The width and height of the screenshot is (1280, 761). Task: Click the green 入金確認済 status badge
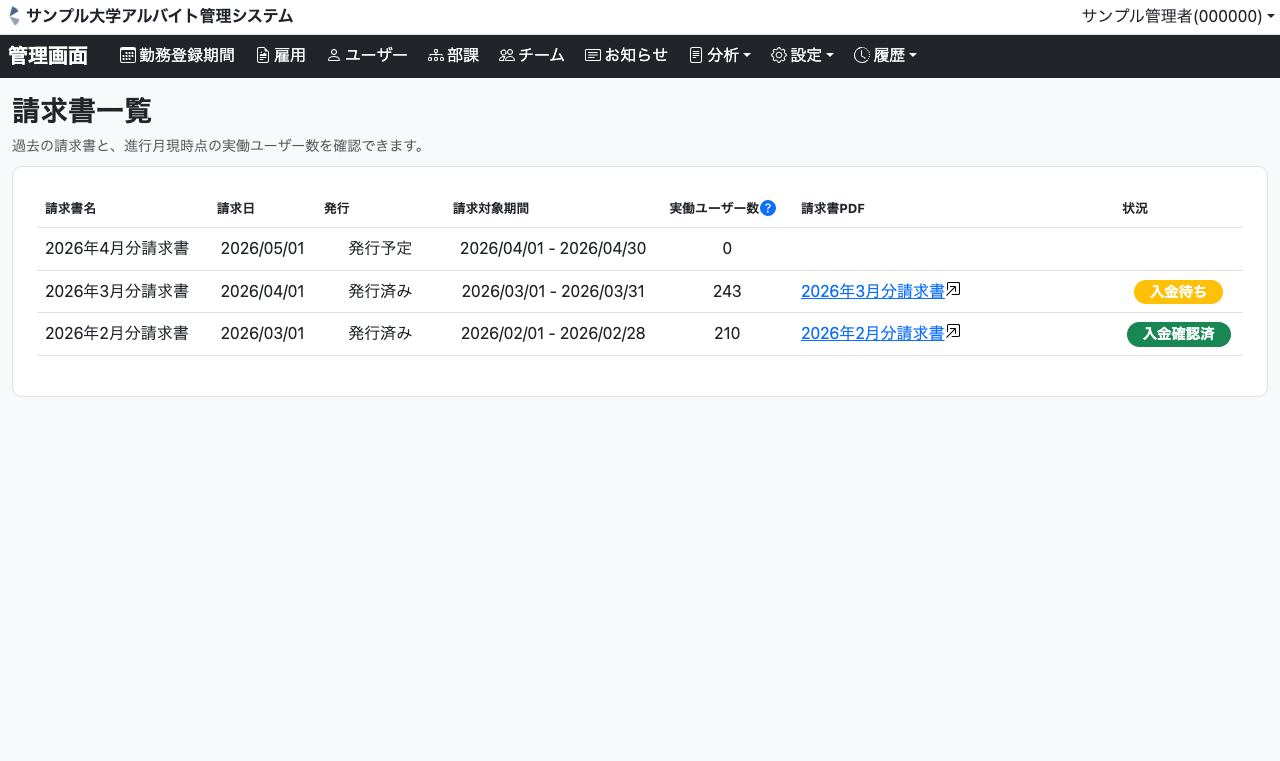click(x=1178, y=334)
